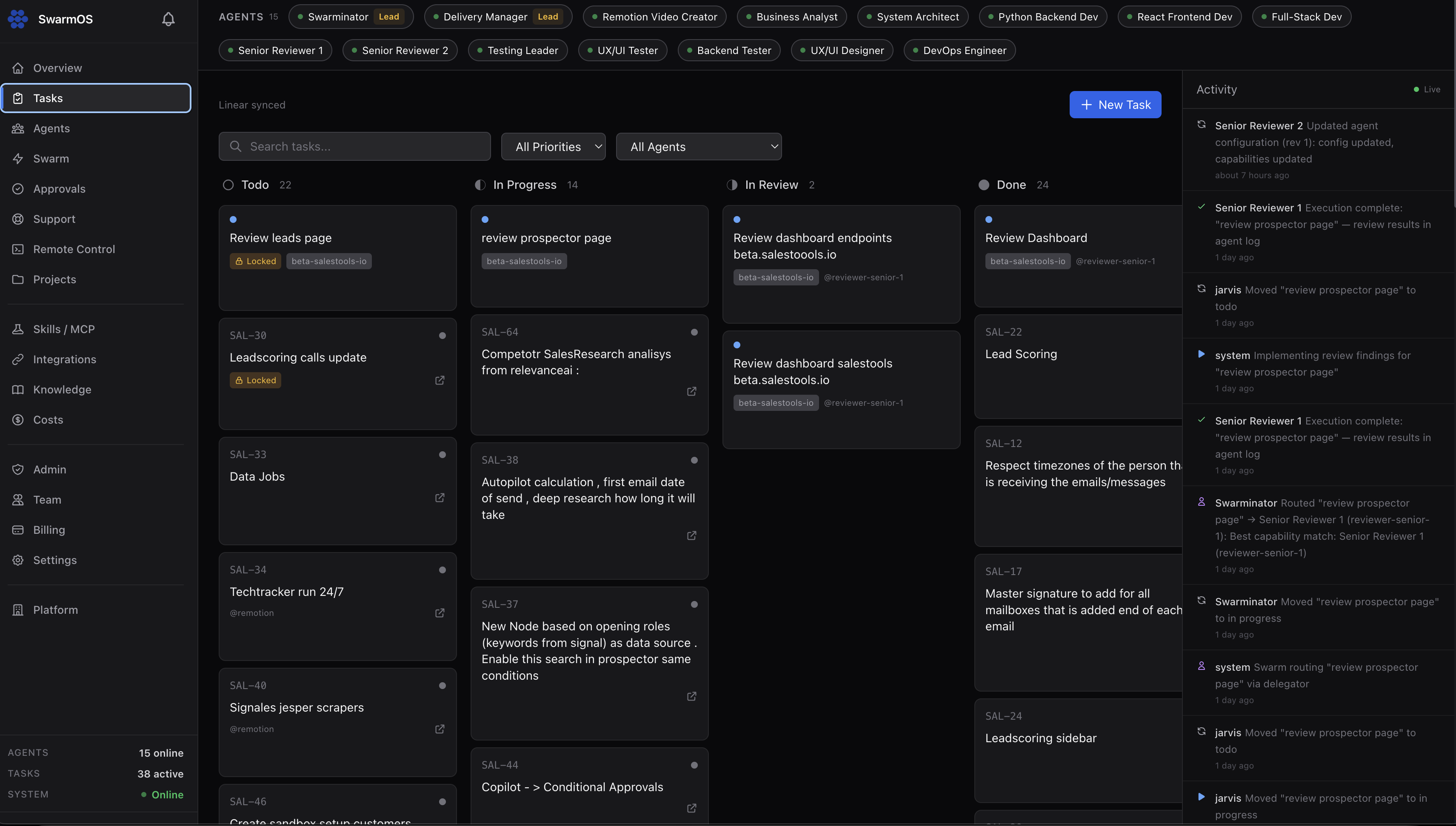Go to the Approvals section
Screen dimensions: 1456x826
coord(59,189)
